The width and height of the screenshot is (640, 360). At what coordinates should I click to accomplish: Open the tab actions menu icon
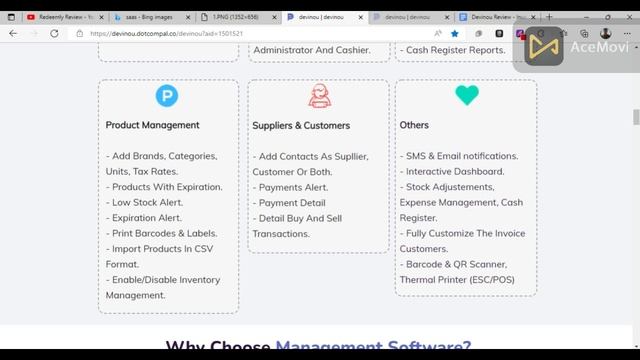coord(11,17)
